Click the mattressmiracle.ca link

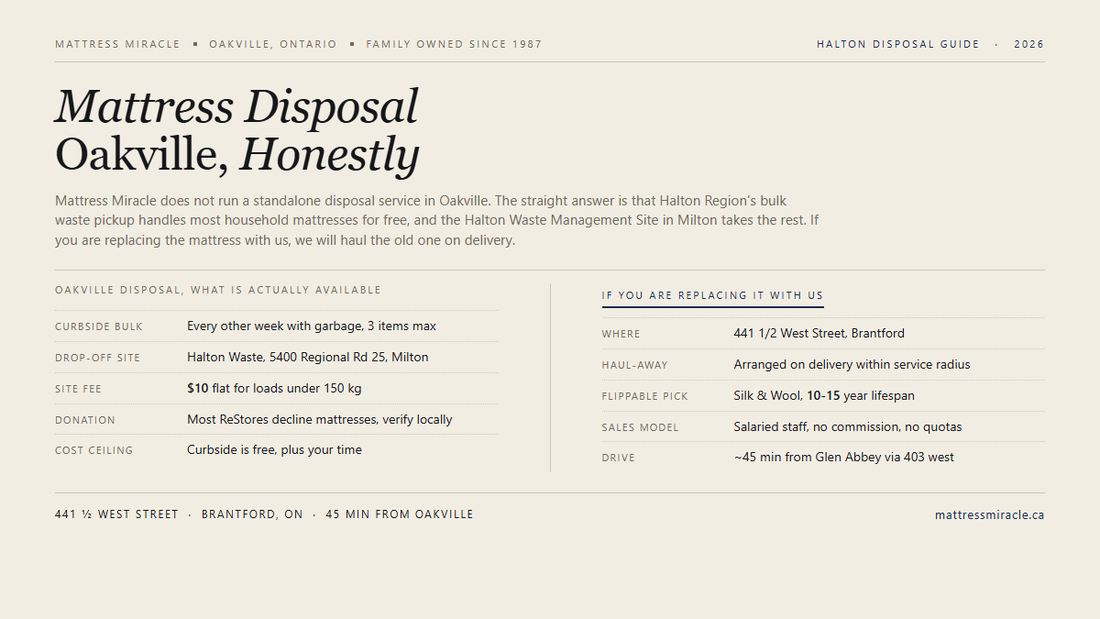pos(989,515)
